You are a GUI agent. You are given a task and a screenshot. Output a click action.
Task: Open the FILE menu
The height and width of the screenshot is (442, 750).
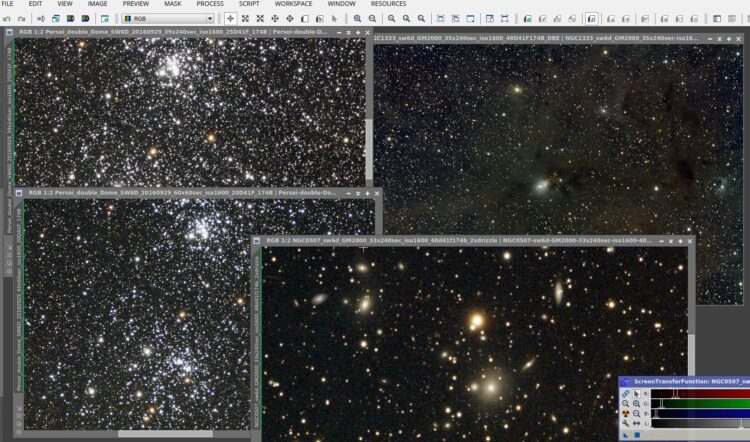[7, 4]
